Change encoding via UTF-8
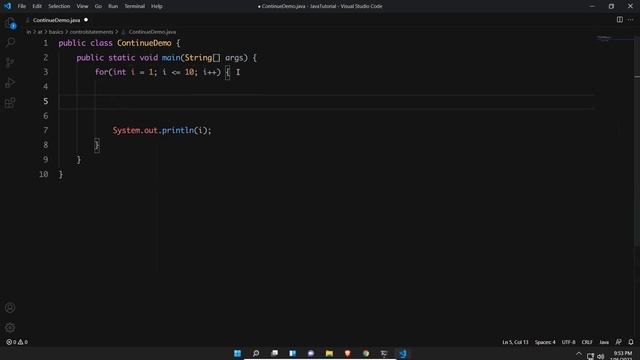 click(569, 342)
